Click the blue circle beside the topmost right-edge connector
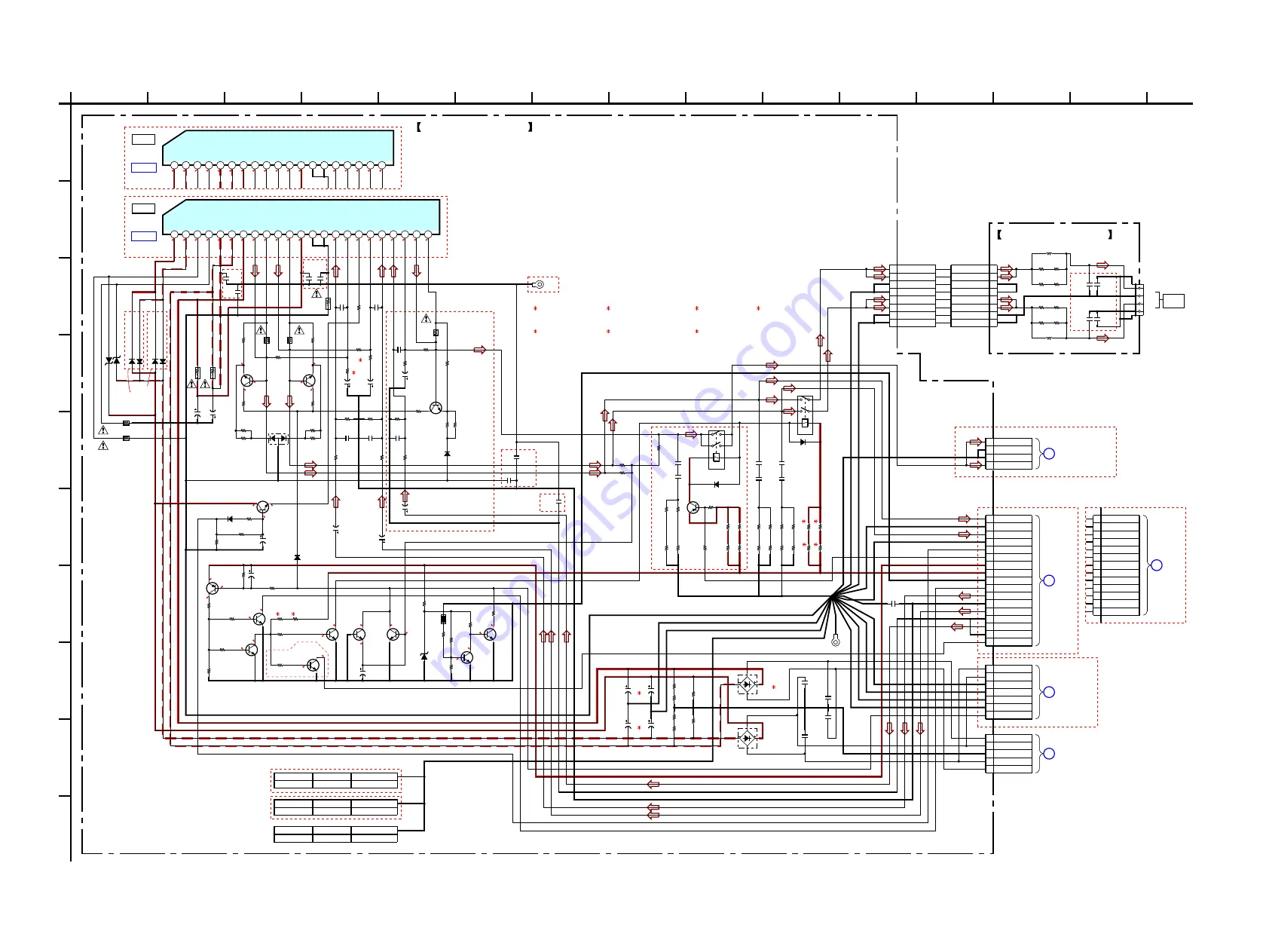The height and width of the screenshot is (952, 1266). [1049, 454]
